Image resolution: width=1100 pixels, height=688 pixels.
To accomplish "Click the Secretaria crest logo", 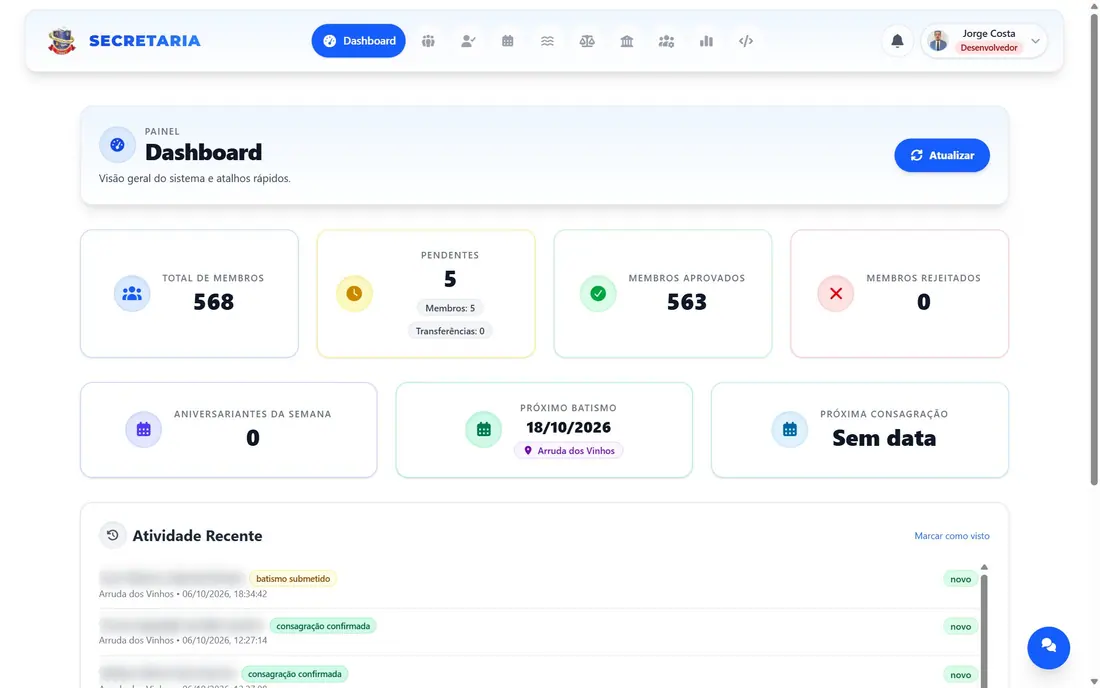I will [62, 41].
